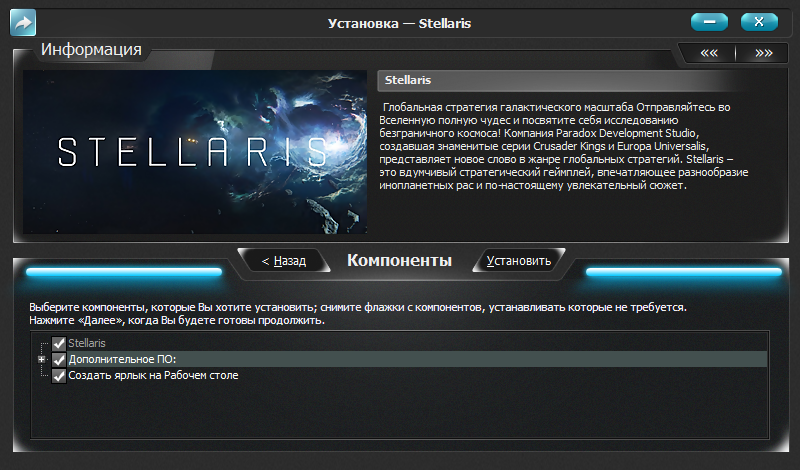This screenshot has height=470, width=800.
Task: Click the < Назад button
Action: pos(284,261)
